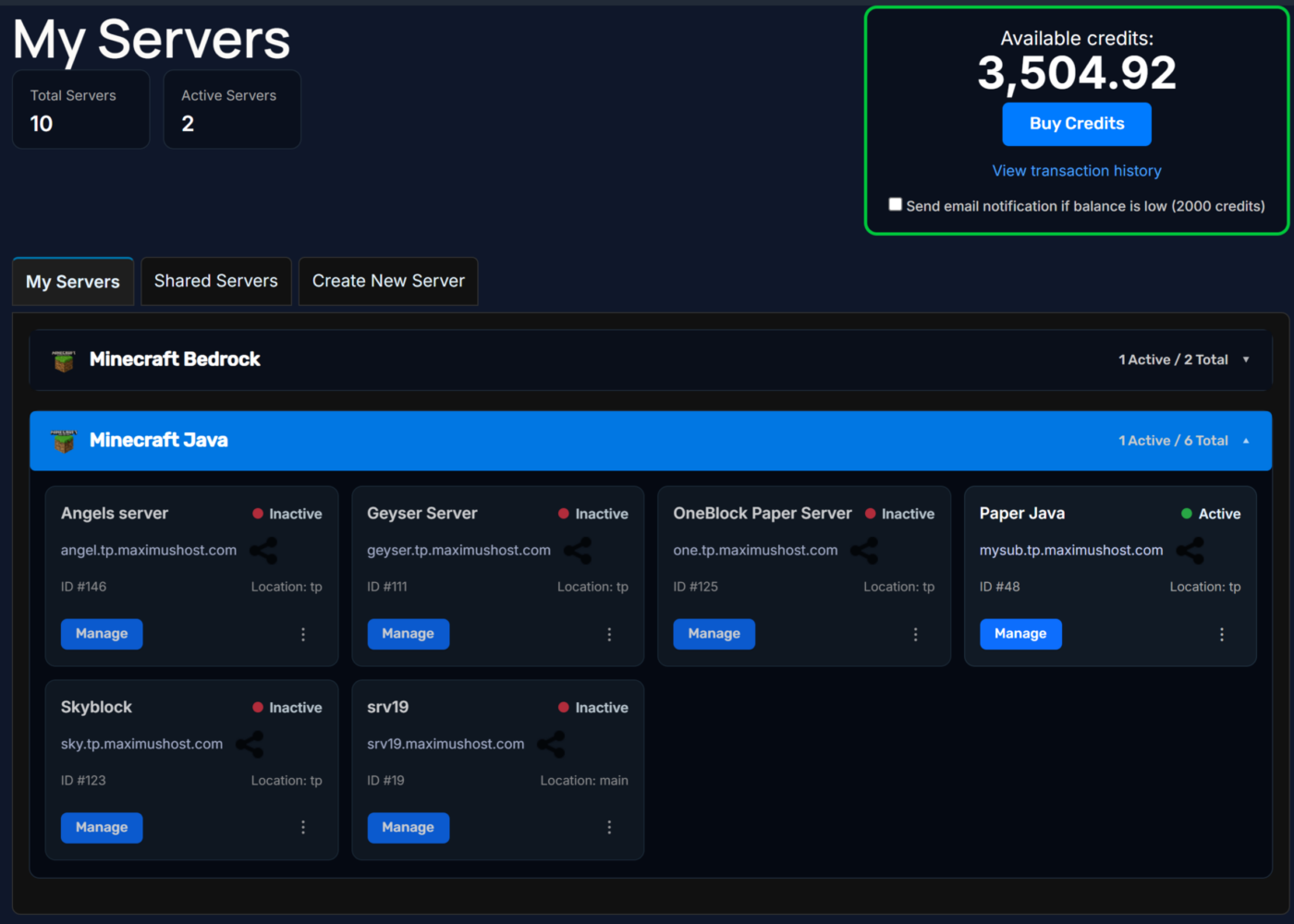Click the share icon on Angels server card

click(x=263, y=551)
